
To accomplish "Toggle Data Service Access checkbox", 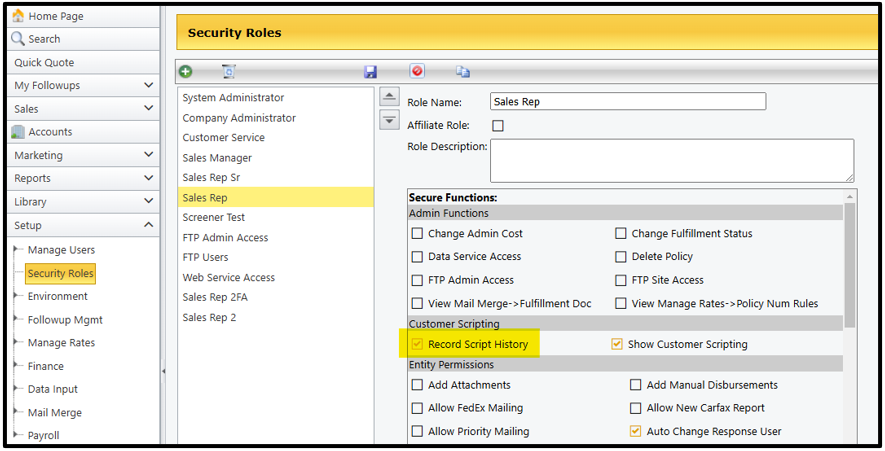I will [417, 257].
